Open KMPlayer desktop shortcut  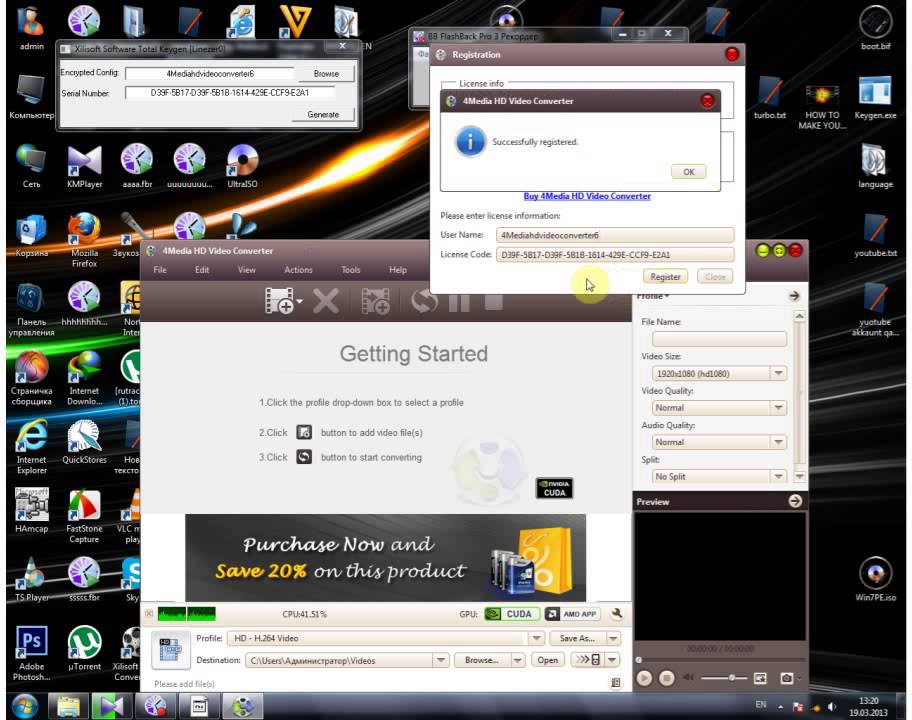(84, 166)
